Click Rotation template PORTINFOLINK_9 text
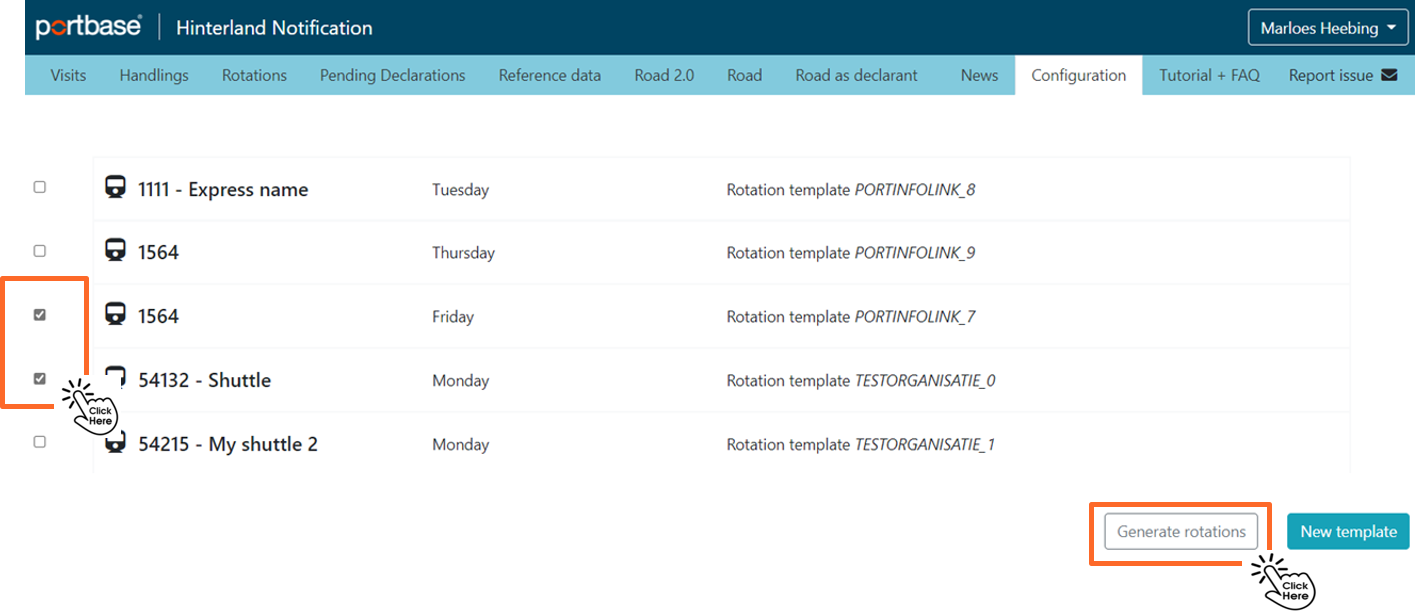Screen dimensions: 1415x613 [851, 253]
